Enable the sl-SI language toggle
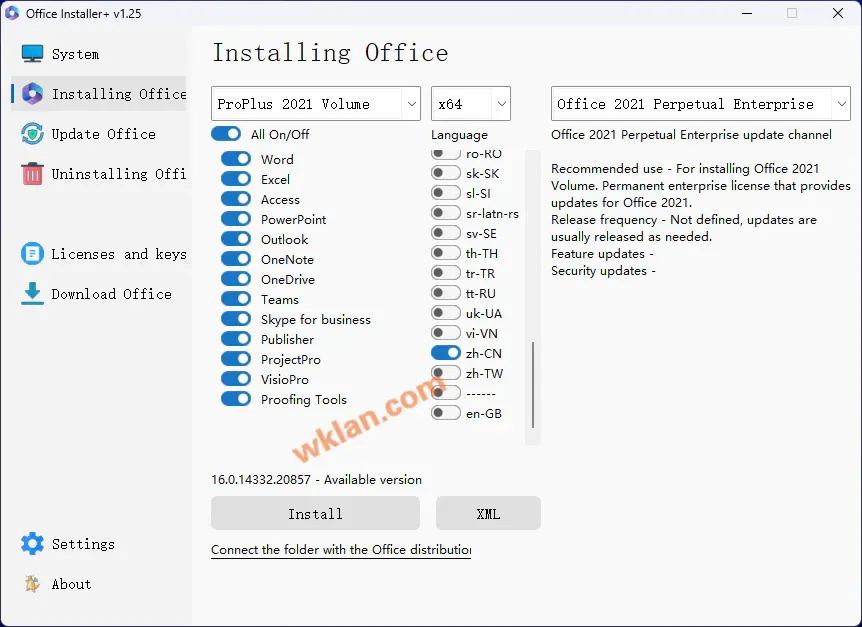Screen dimensions: 862x627 [x=446, y=193]
